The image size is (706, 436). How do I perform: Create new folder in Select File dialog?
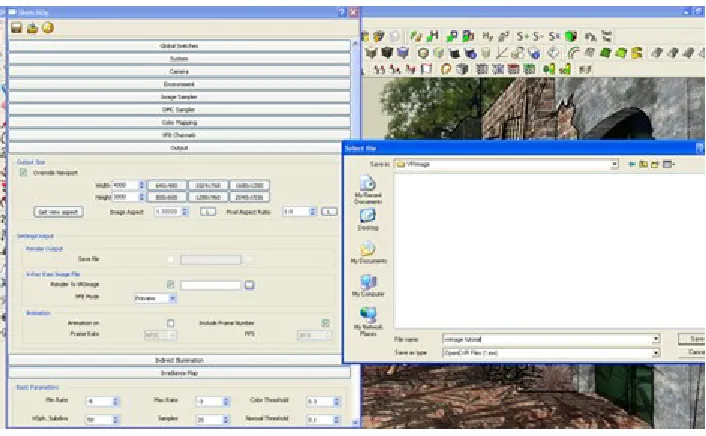pos(655,164)
